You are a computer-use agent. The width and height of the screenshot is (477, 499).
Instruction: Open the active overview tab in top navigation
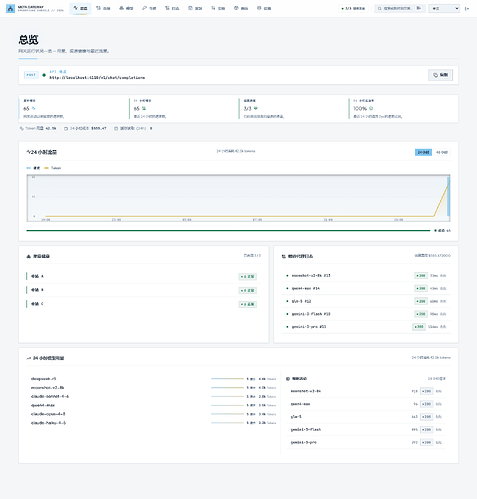point(80,8)
